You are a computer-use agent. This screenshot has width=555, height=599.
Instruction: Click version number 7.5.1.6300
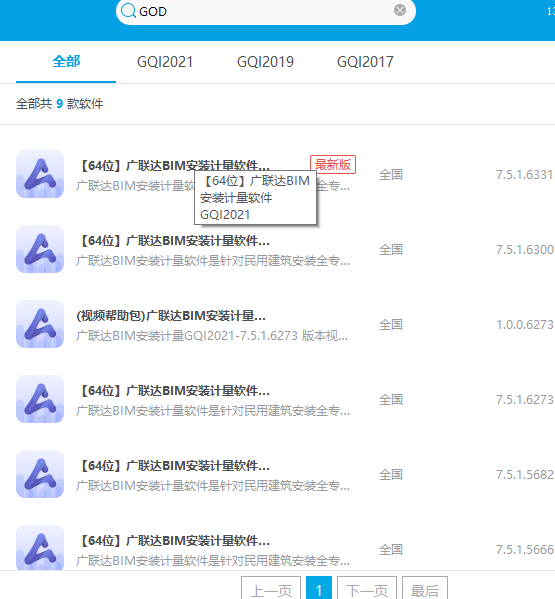524,249
